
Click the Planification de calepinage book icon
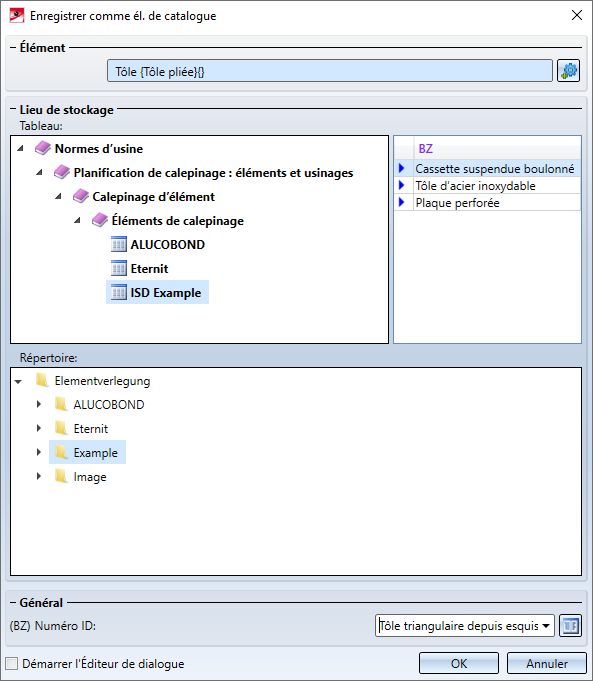click(x=62, y=172)
